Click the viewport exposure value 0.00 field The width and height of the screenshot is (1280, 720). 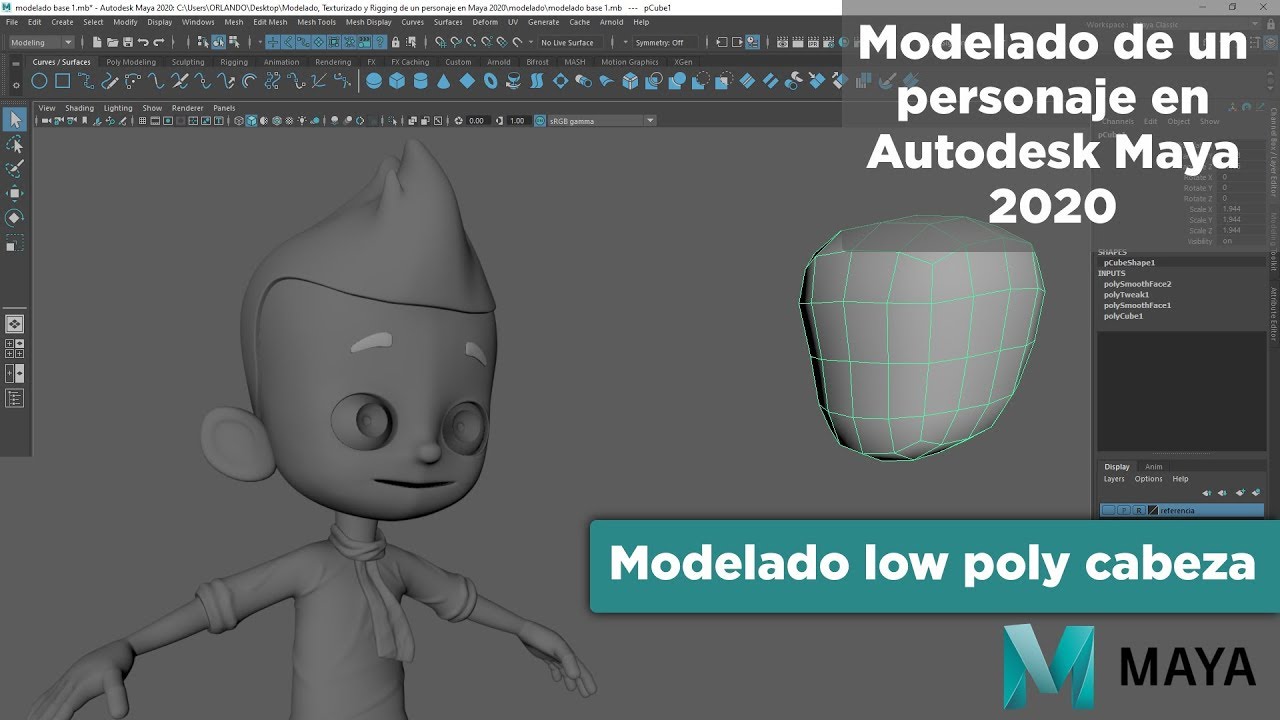(476, 120)
